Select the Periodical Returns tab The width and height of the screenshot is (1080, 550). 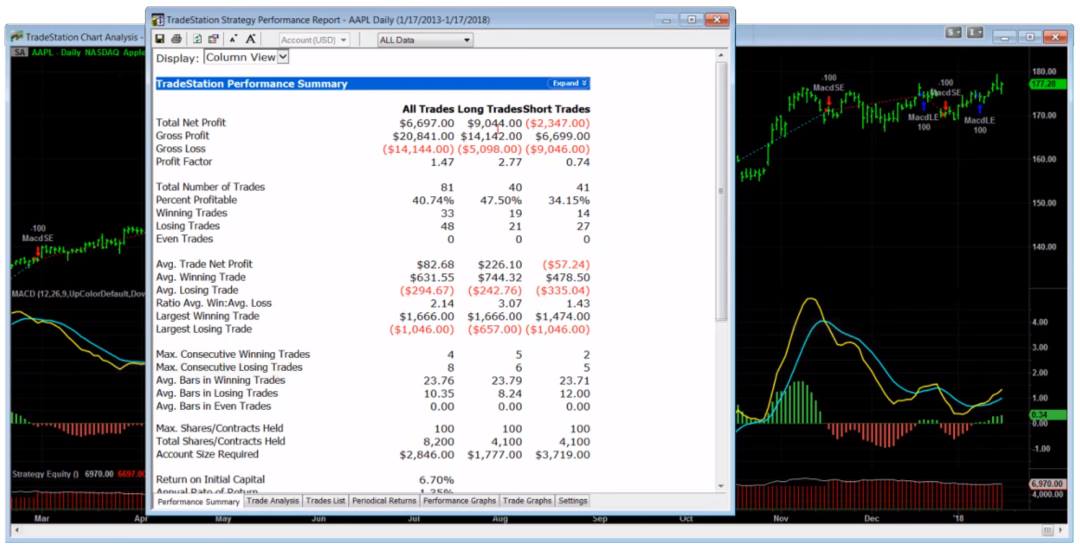[x=384, y=501]
